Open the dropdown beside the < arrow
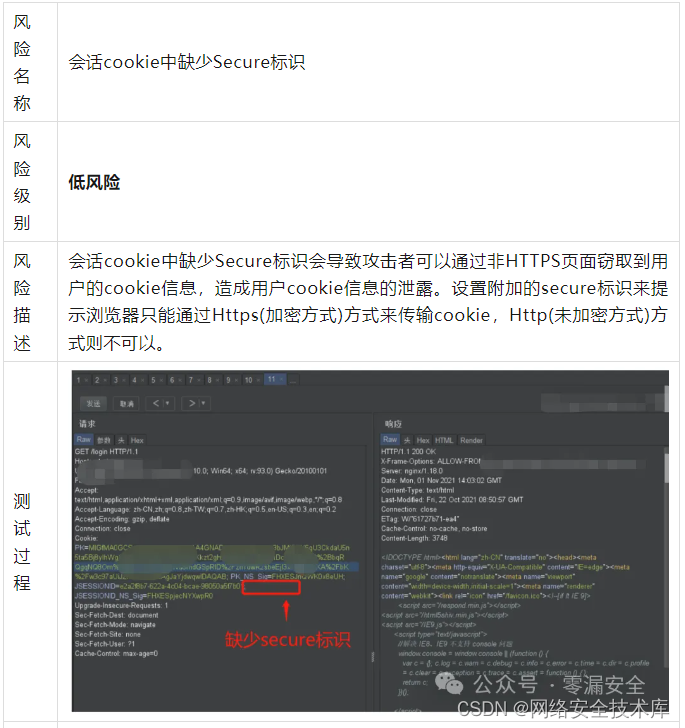The height and width of the screenshot is (728, 685). click(x=168, y=403)
